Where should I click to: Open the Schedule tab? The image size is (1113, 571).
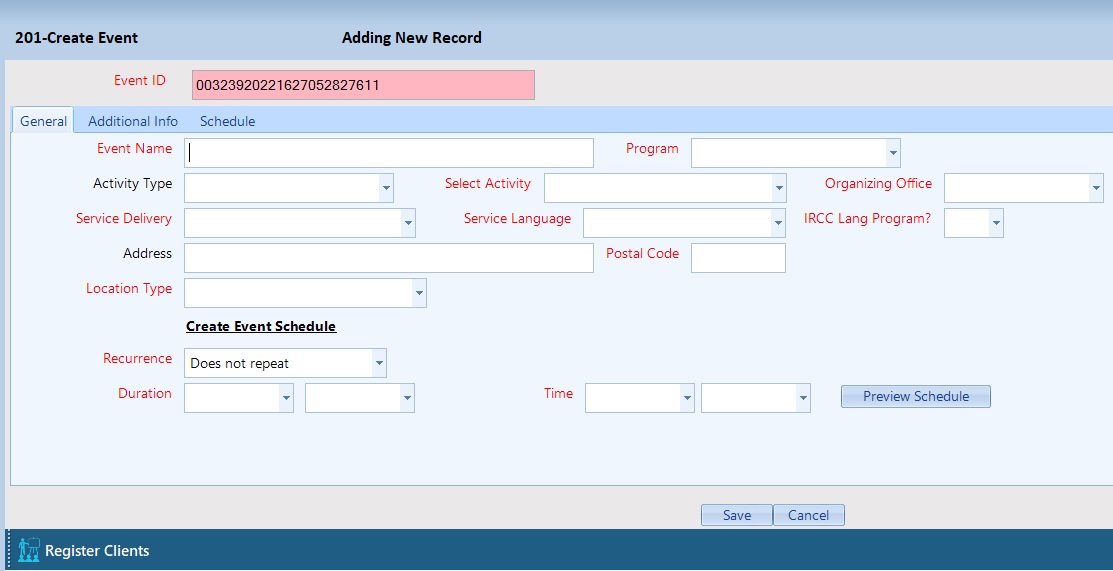pos(227,121)
